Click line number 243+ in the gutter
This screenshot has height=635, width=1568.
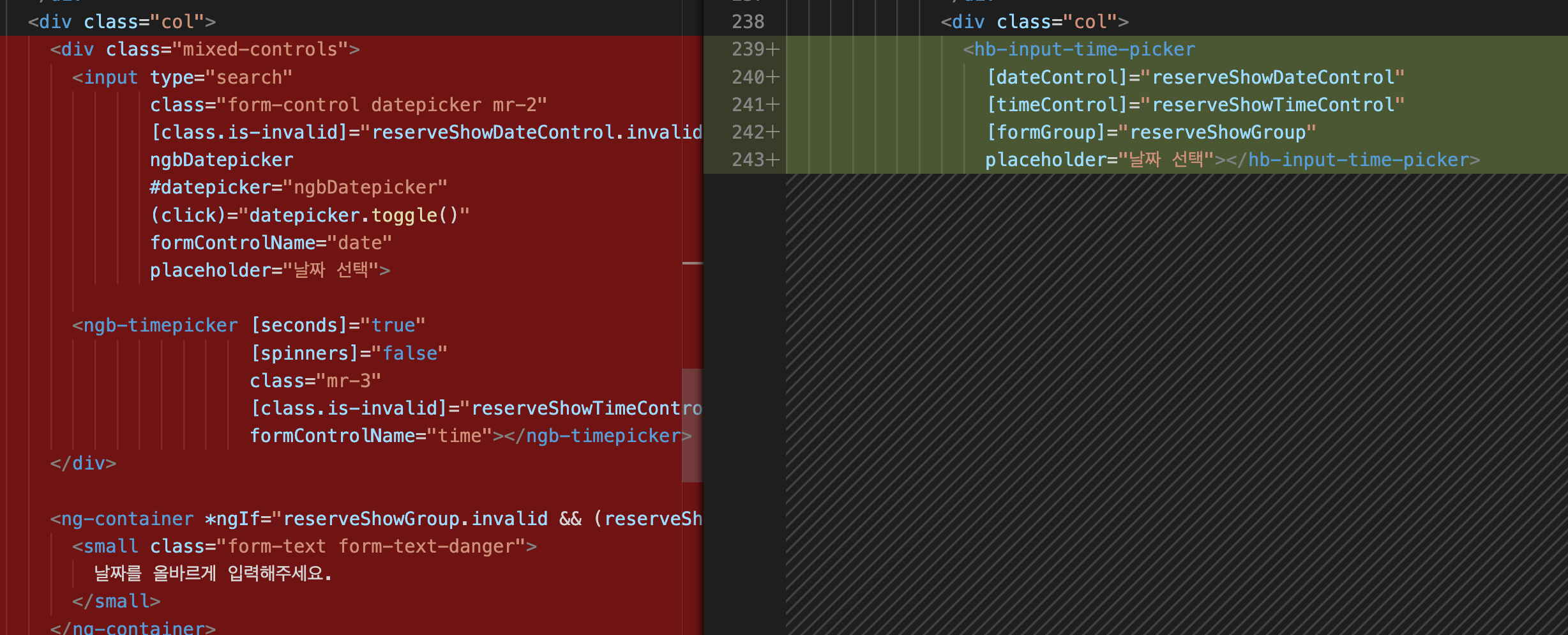(x=755, y=160)
